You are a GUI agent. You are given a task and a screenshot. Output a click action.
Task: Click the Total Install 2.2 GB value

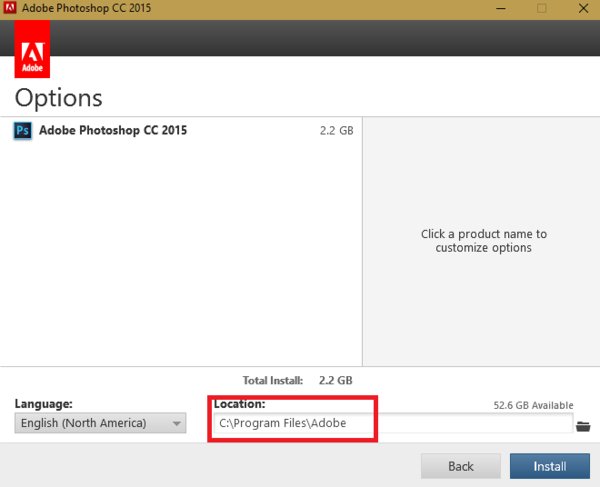(x=336, y=380)
